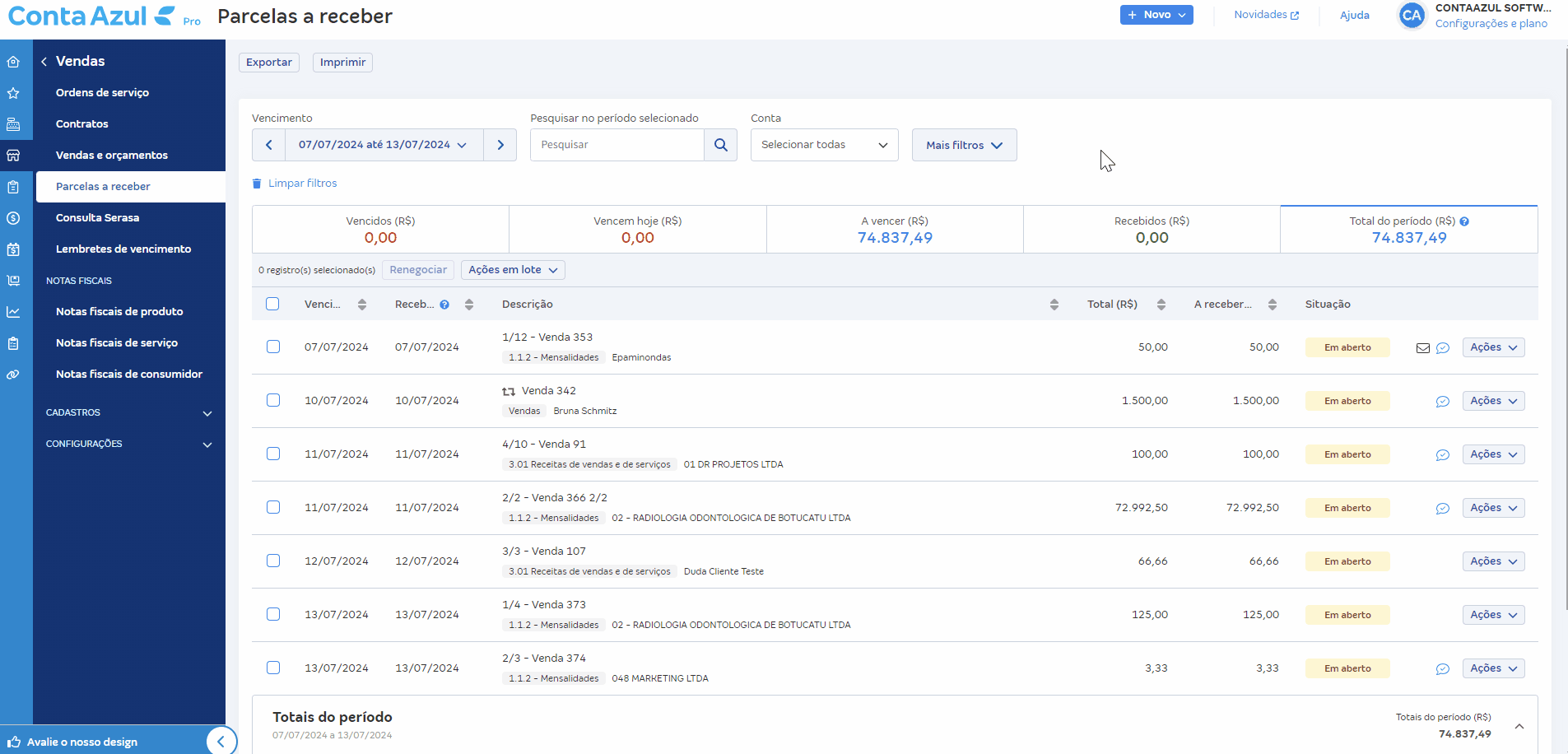
Task: Open Ações dropdown for Venda 353
Action: point(1493,347)
